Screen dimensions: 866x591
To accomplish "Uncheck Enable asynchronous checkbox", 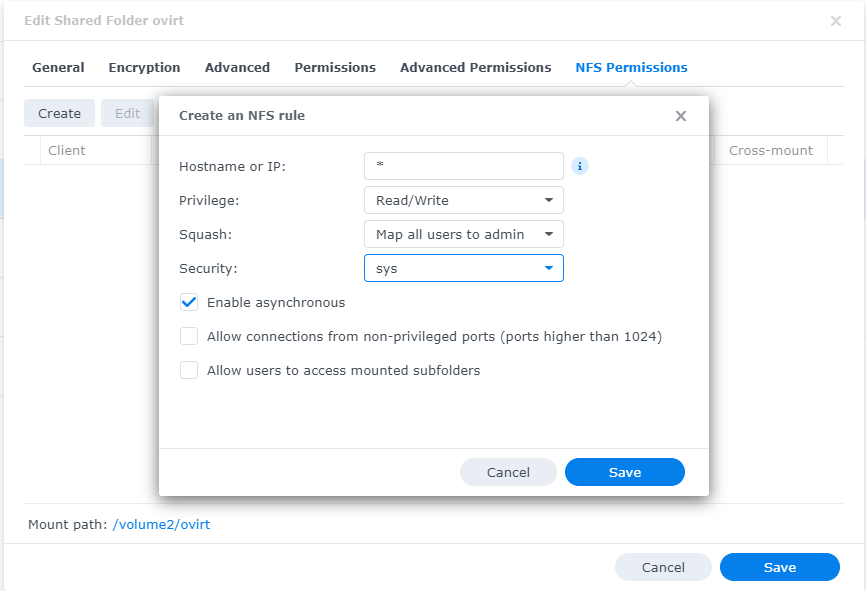I will (189, 302).
